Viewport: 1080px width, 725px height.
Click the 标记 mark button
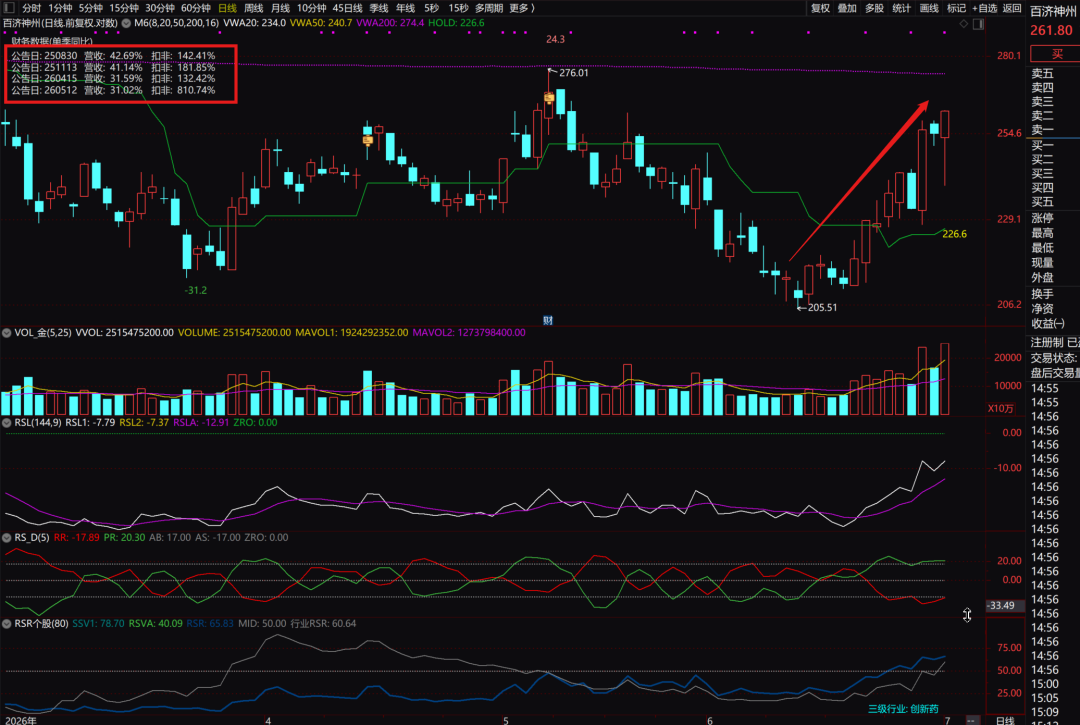pyautogui.click(x=956, y=8)
